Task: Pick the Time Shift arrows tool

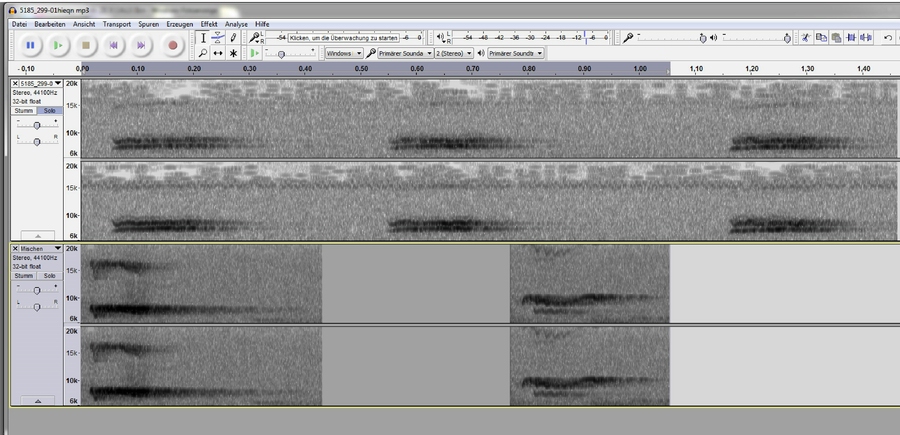Action: [x=218, y=53]
